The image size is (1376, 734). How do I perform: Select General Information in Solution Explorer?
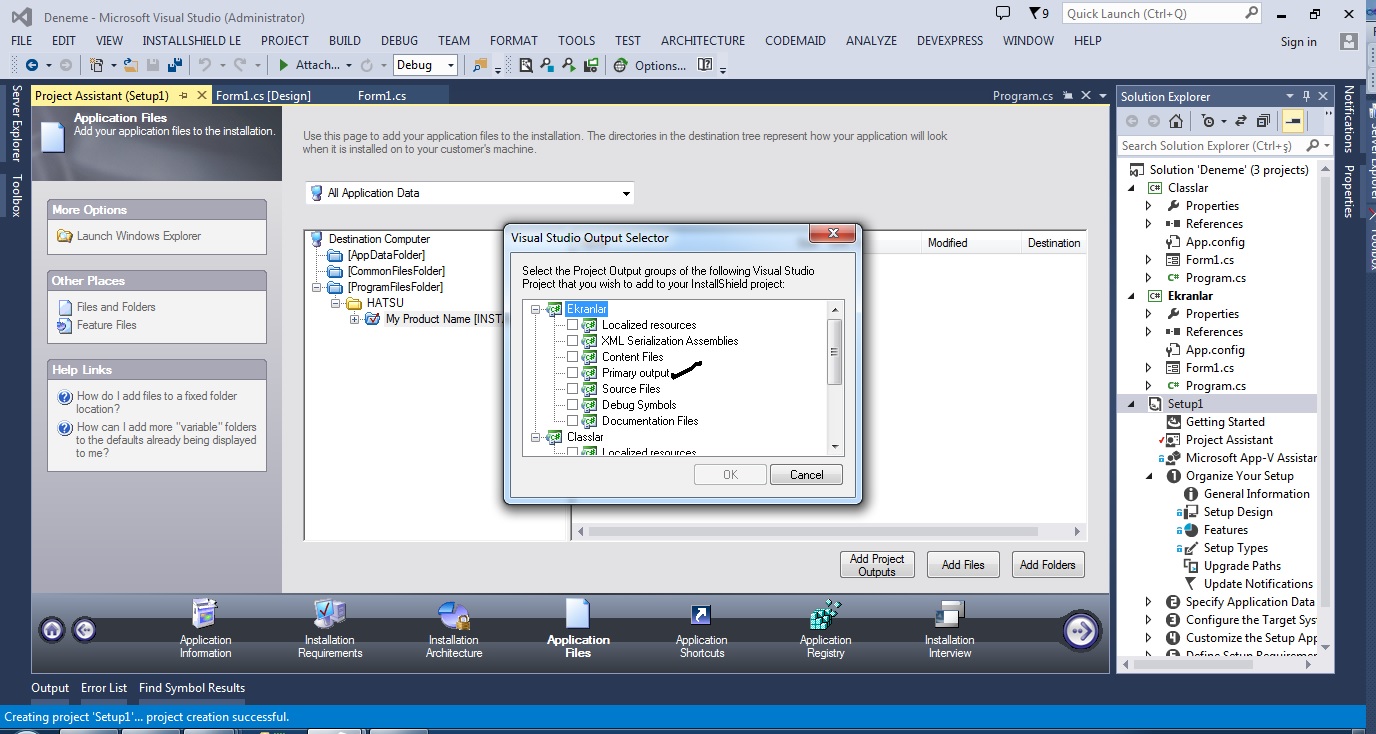pyautogui.click(x=1257, y=494)
